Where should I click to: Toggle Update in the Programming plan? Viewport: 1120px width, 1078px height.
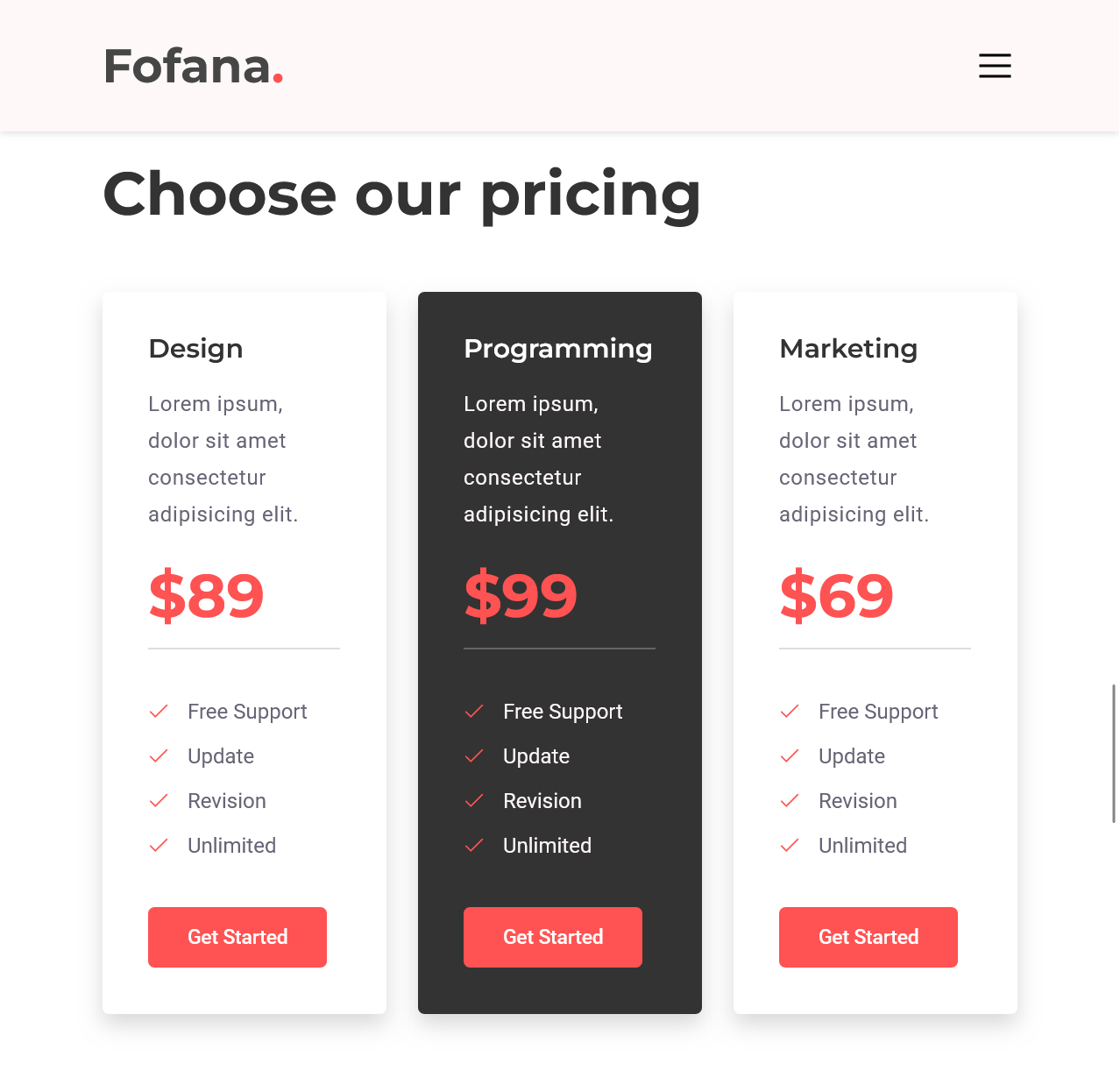click(474, 755)
